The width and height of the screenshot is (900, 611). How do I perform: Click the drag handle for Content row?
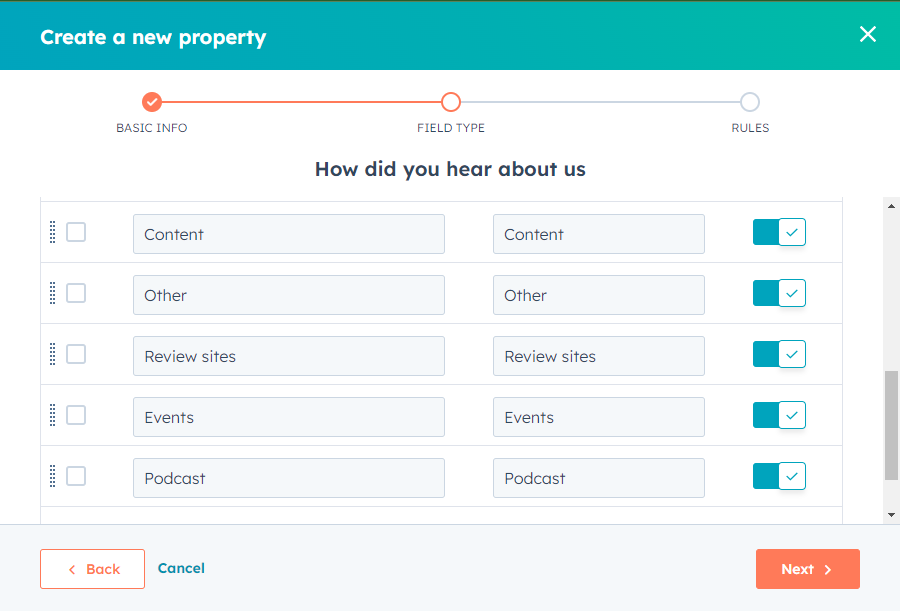[x=52, y=232]
